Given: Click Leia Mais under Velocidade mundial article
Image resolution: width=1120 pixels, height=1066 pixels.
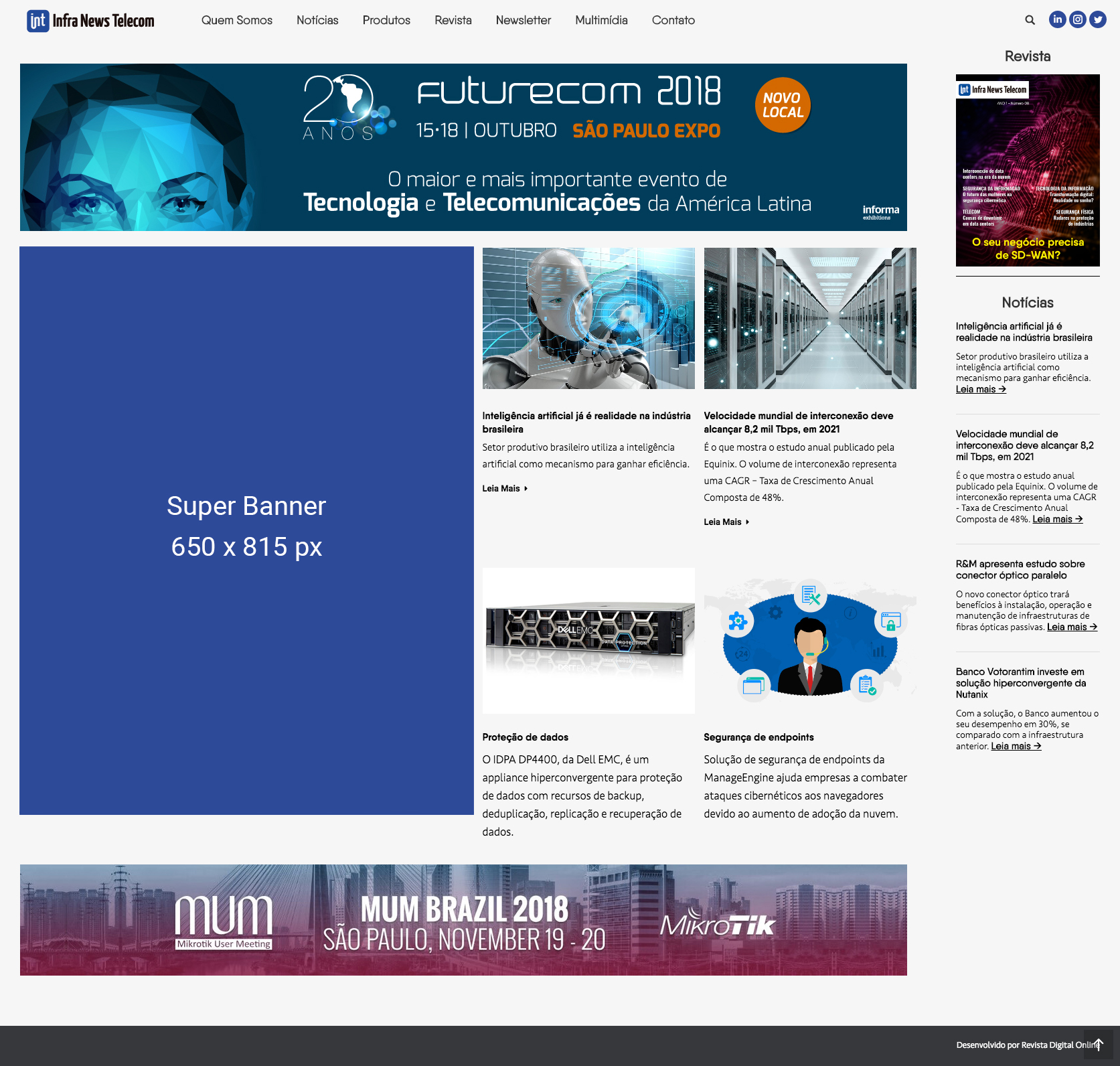Looking at the screenshot, I should [x=726, y=522].
